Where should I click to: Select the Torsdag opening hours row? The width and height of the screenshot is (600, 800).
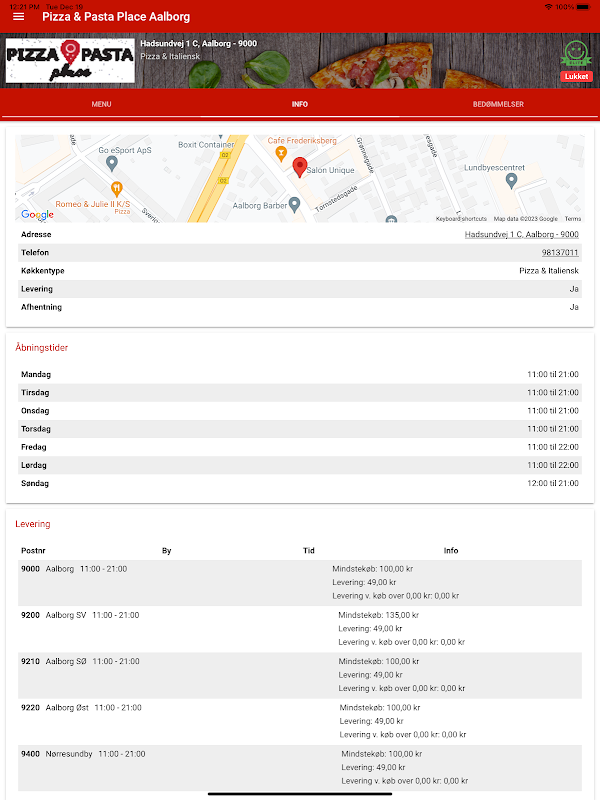click(300, 429)
